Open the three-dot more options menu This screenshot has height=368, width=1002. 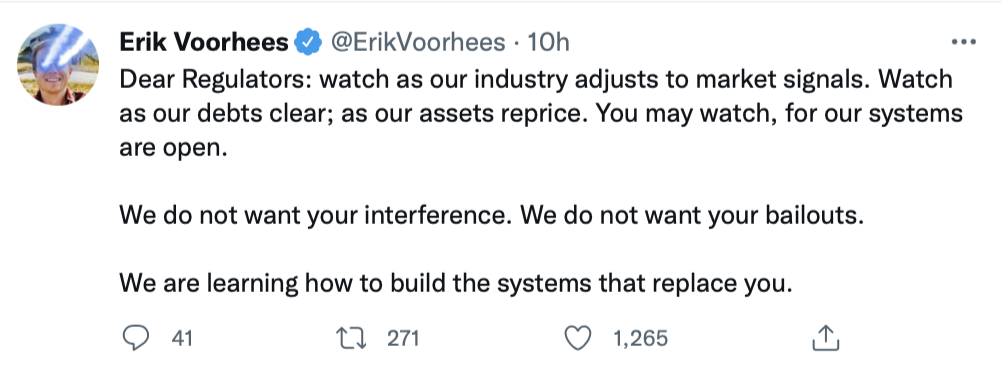[x=964, y=43]
